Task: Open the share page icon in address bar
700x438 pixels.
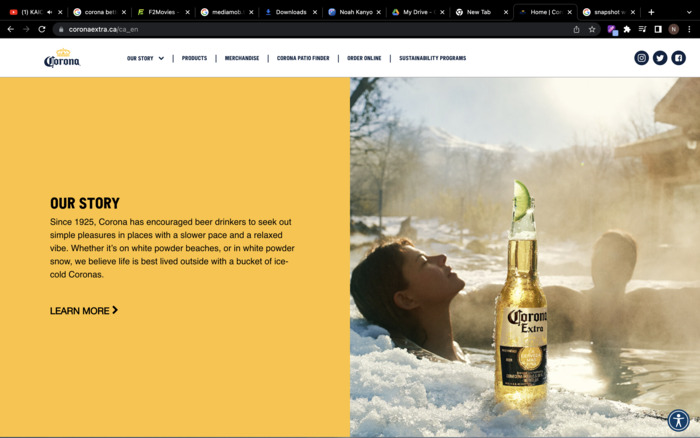Action: click(x=576, y=29)
